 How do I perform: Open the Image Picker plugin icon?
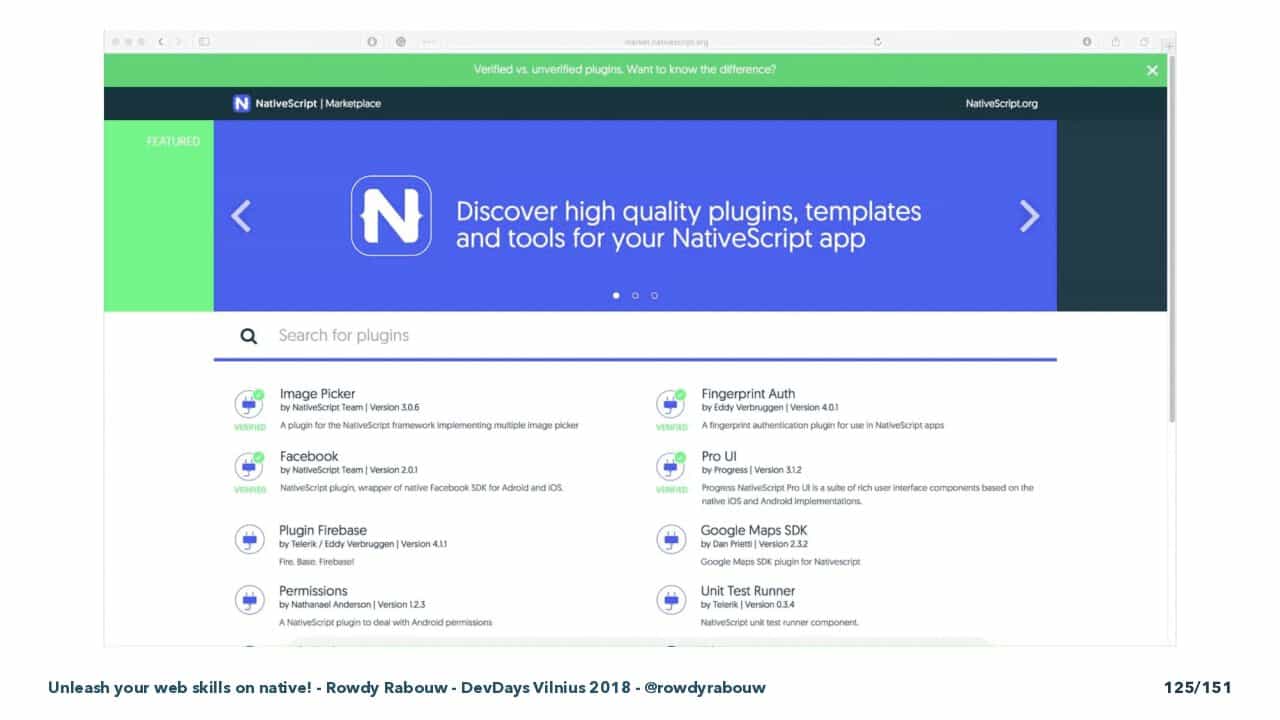point(249,404)
